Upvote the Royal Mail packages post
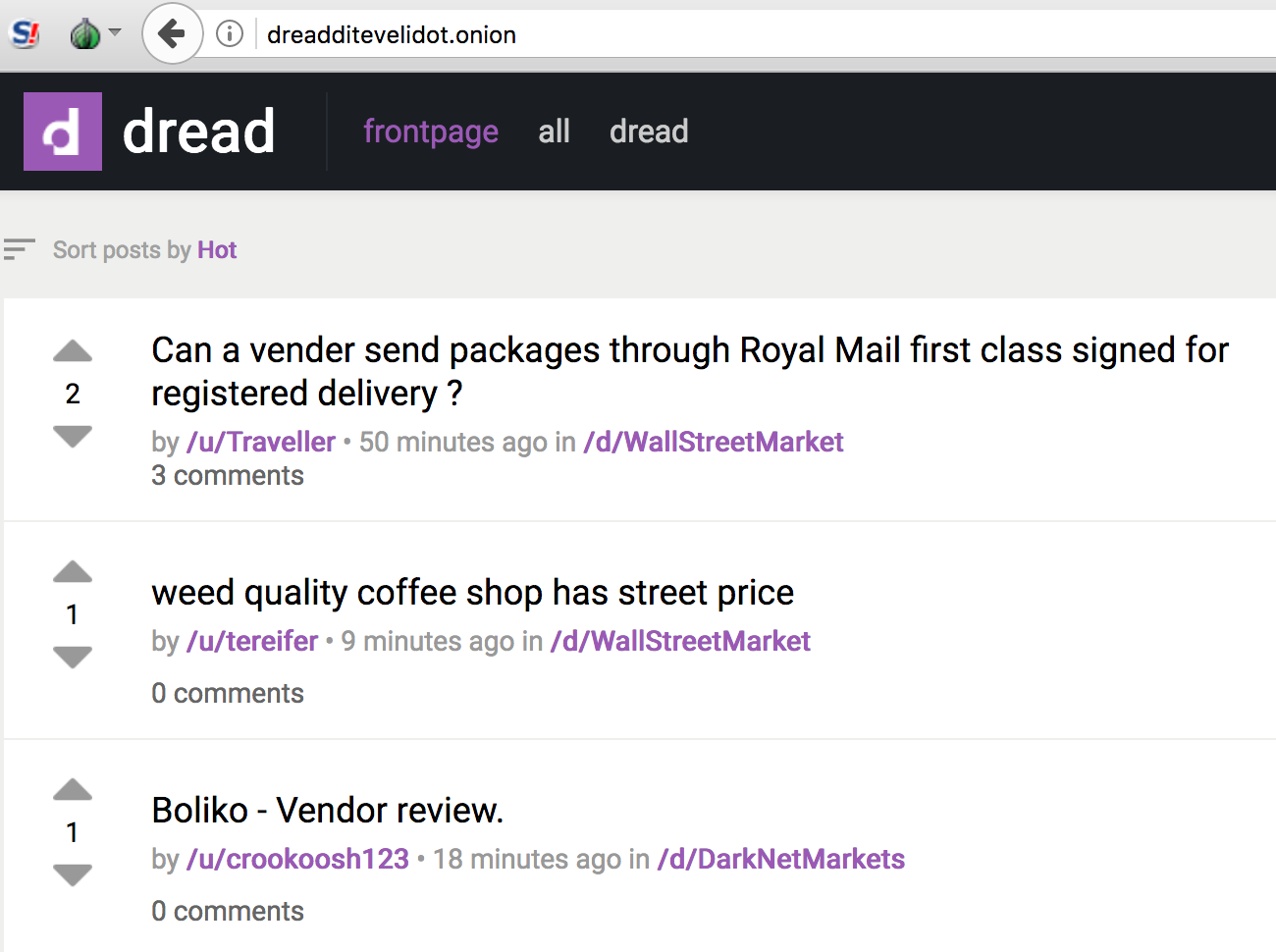 (x=73, y=350)
